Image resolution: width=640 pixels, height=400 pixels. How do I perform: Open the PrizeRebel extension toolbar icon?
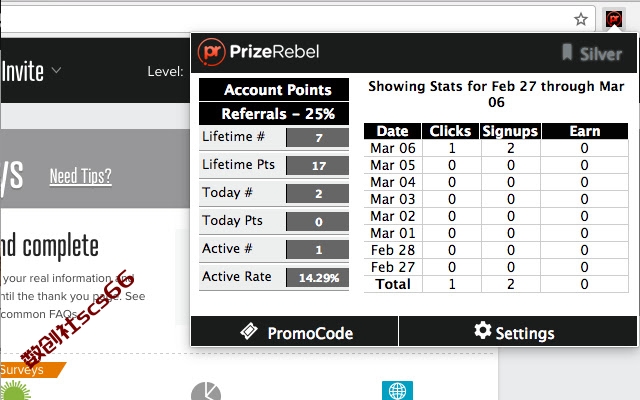614,18
